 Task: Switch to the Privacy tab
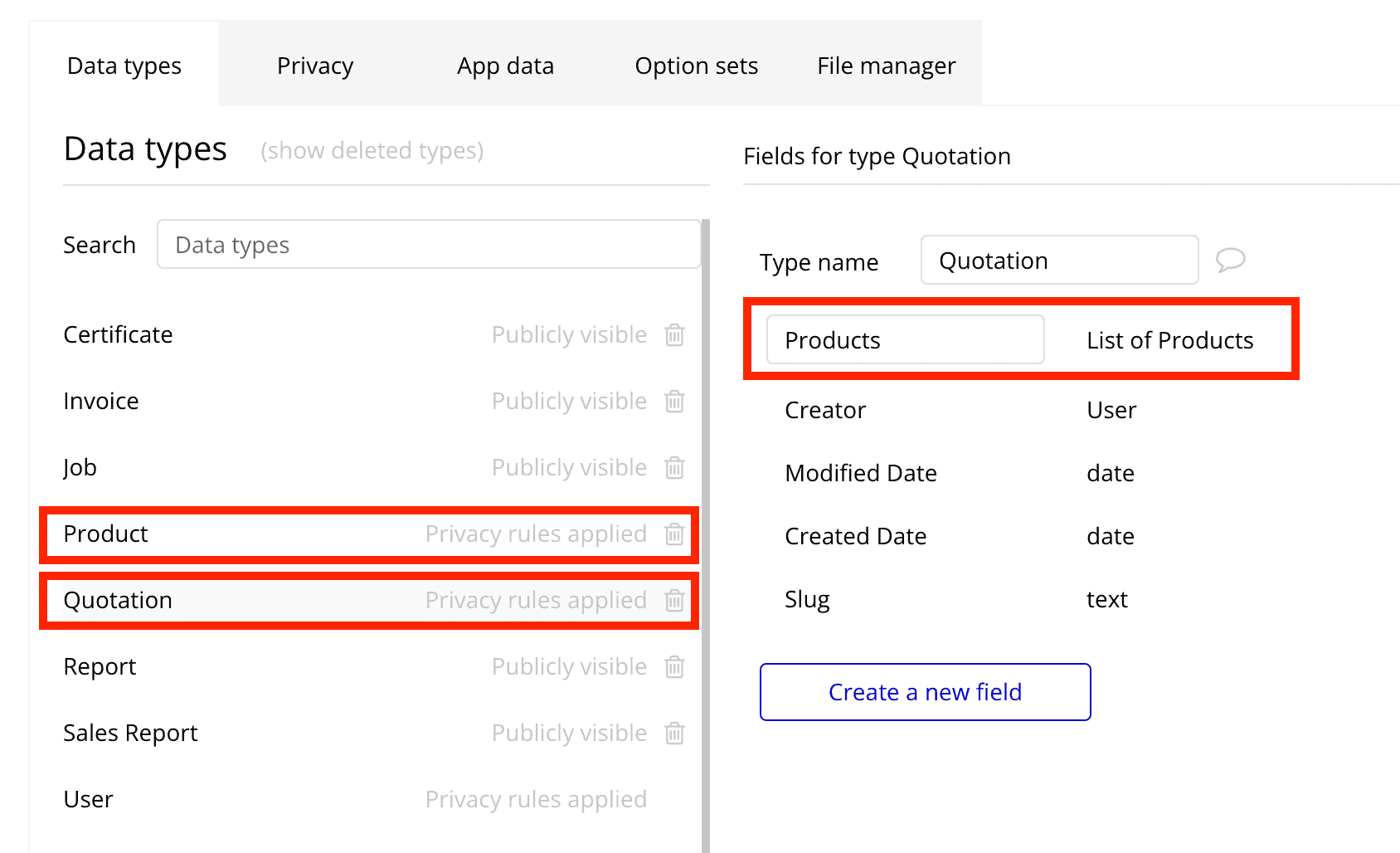[x=315, y=66]
